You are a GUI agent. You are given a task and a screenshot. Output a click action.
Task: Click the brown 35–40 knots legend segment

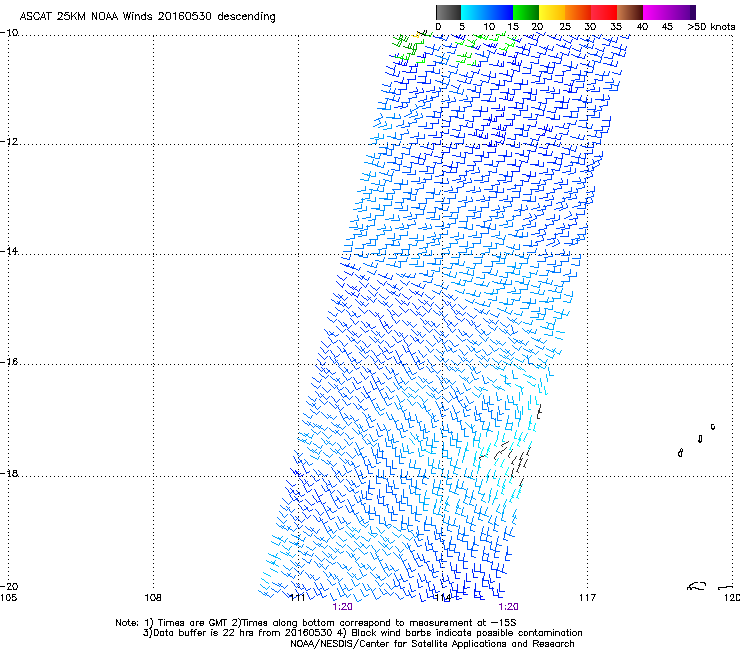point(630,12)
